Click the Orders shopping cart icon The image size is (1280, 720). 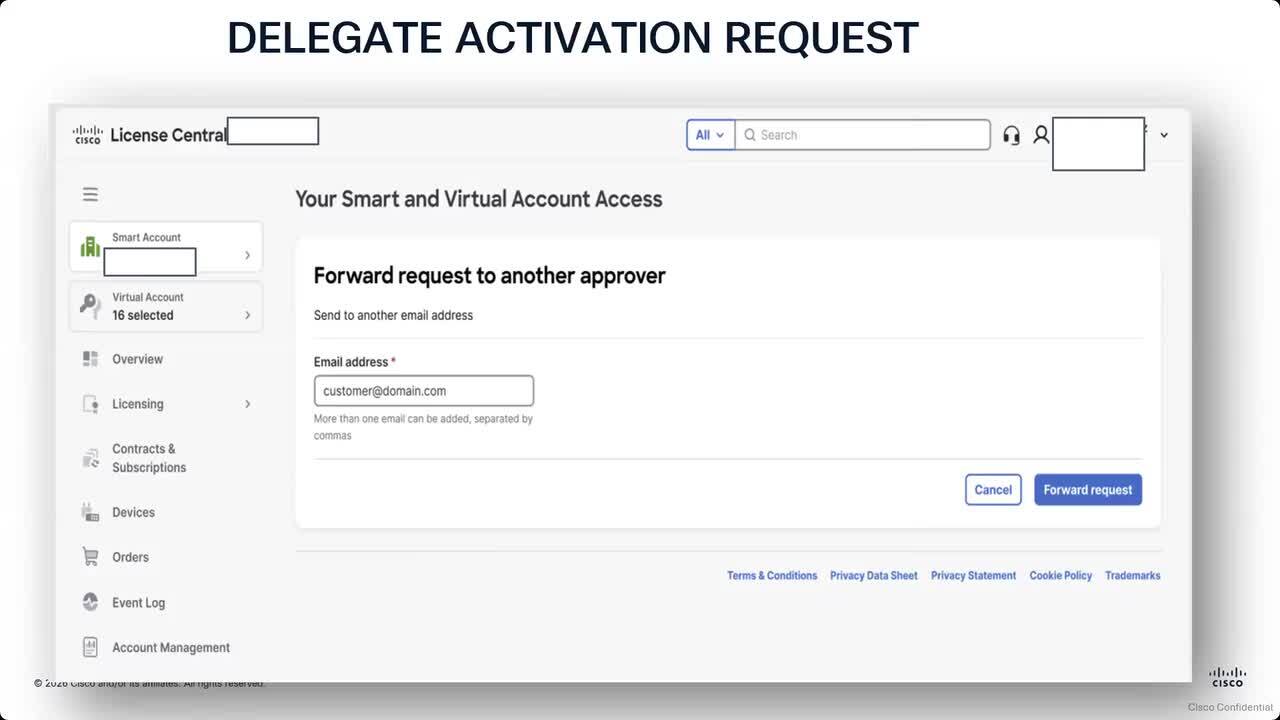coord(90,557)
